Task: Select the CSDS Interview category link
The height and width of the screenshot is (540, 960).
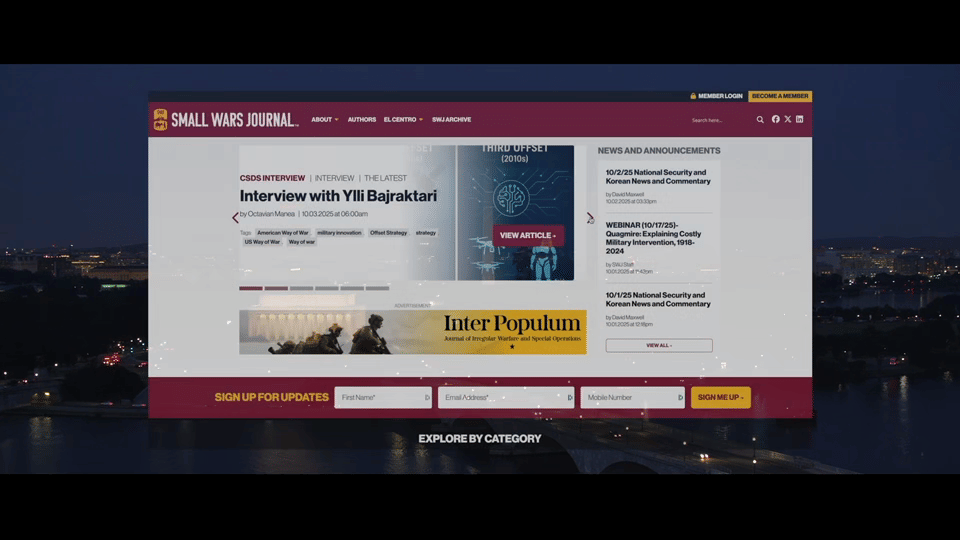Action: pyautogui.click(x=272, y=178)
